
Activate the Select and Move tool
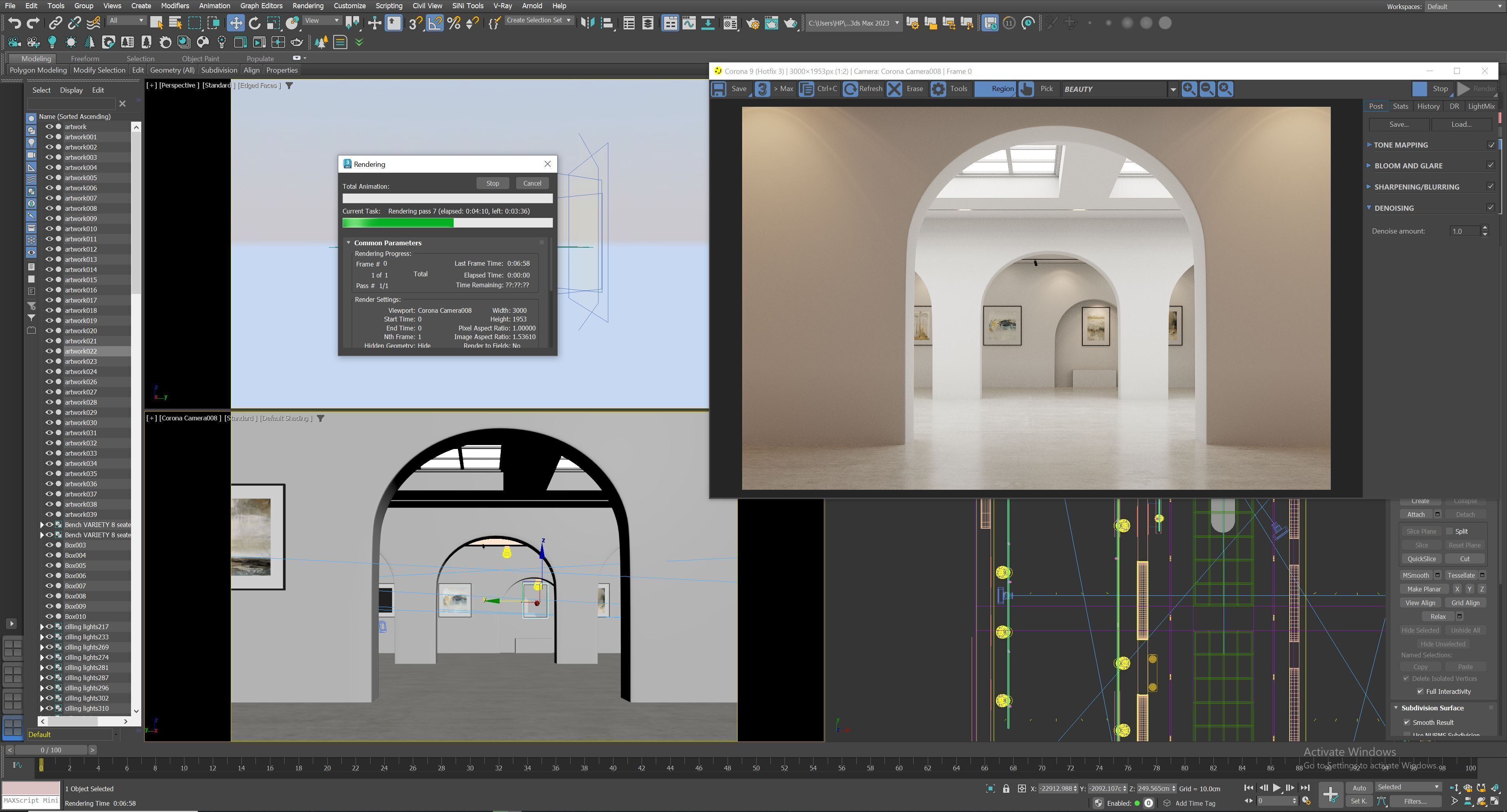coord(236,23)
